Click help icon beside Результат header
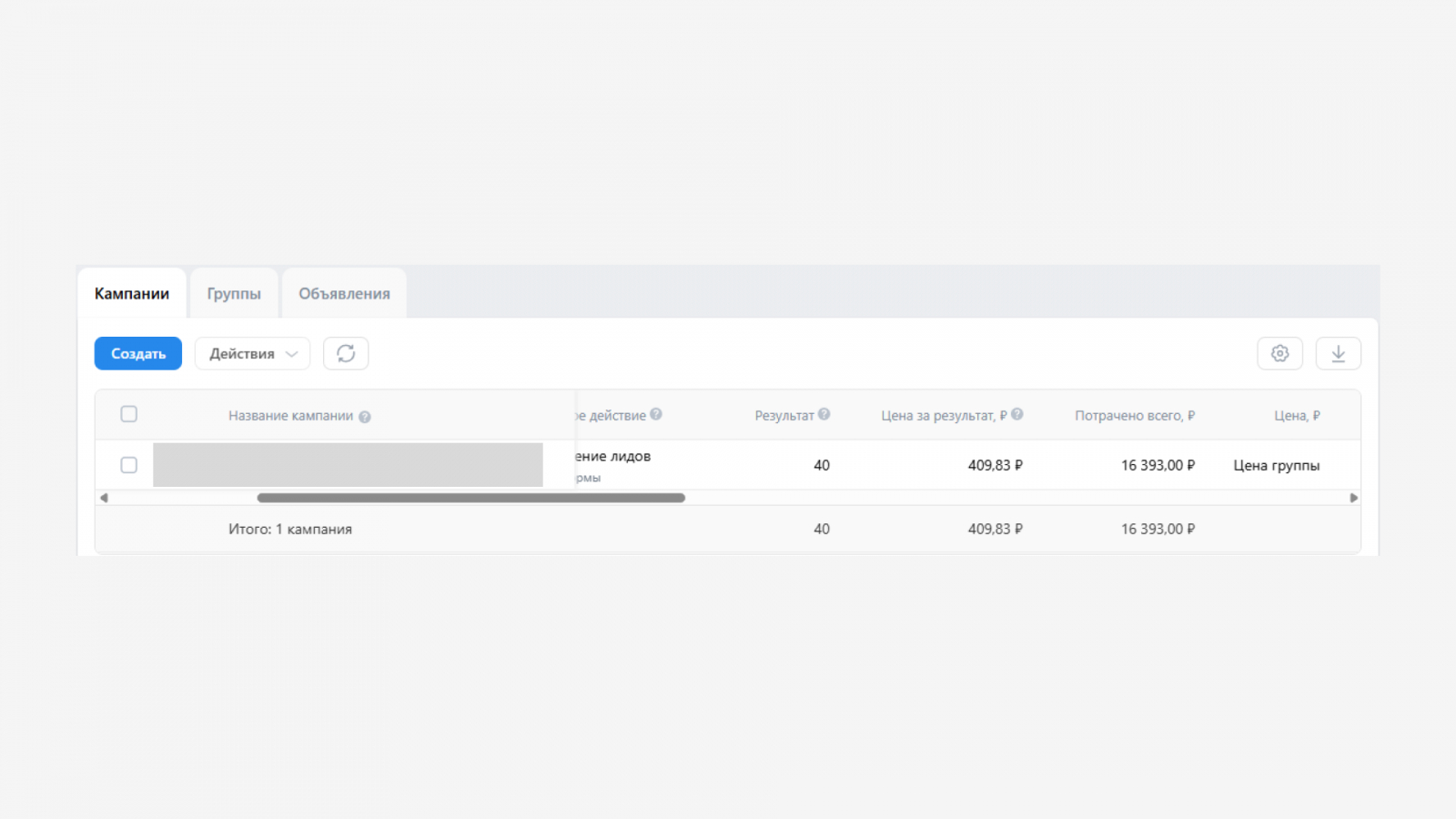Viewport: 1456px width, 819px height. 824,414
